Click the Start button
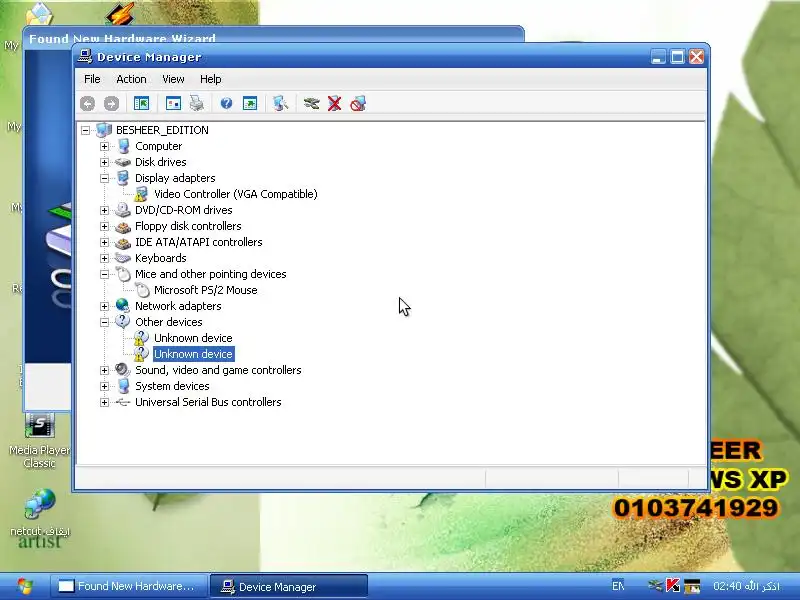This screenshot has width=800, height=600. point(23,586)
